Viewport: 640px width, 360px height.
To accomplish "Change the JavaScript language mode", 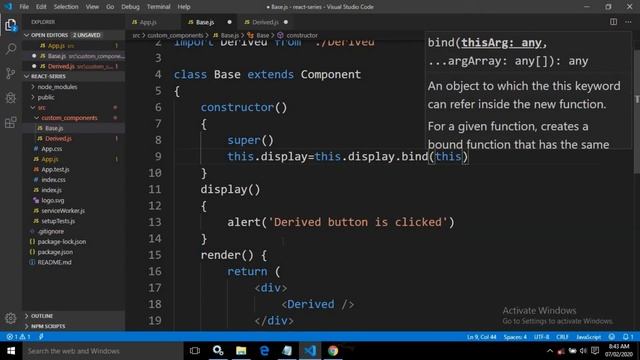I will (x=588, y=337).
